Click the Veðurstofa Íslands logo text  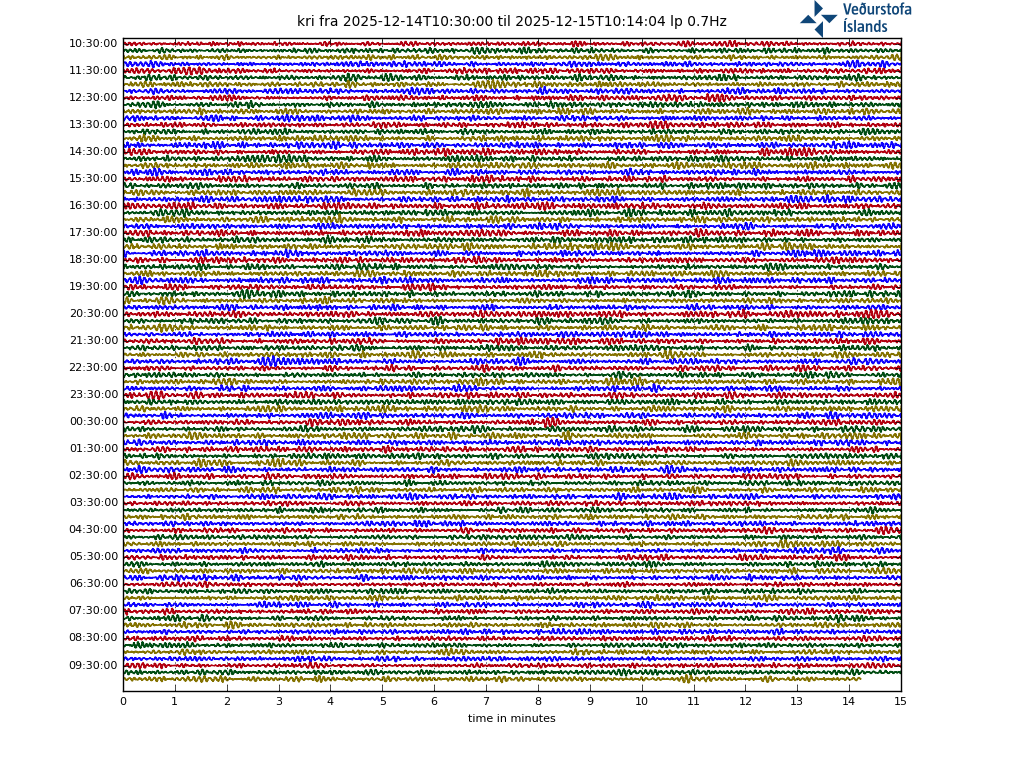[x=876, y=18]
